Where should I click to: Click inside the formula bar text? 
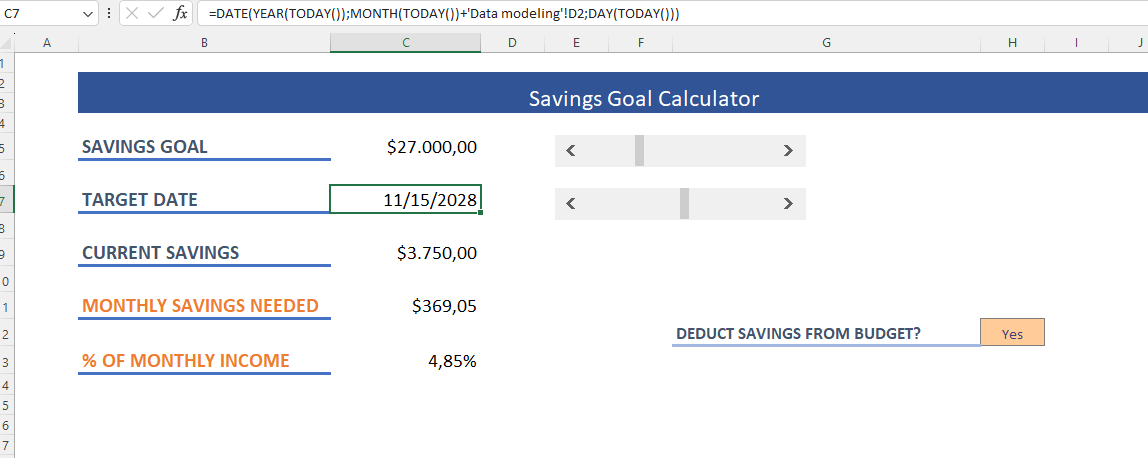click(x=500, y=14)
